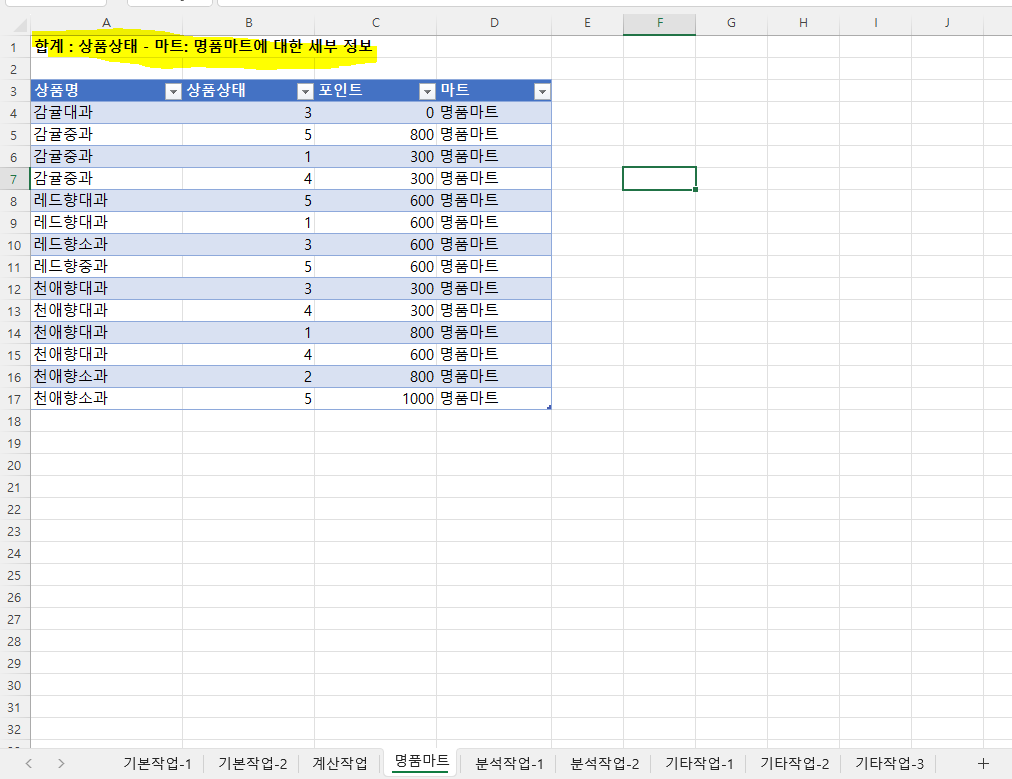Click the previous sheet navigation arrow
Screen dimensions: 1012x779
pyautogui.click(x=29, y=763)
